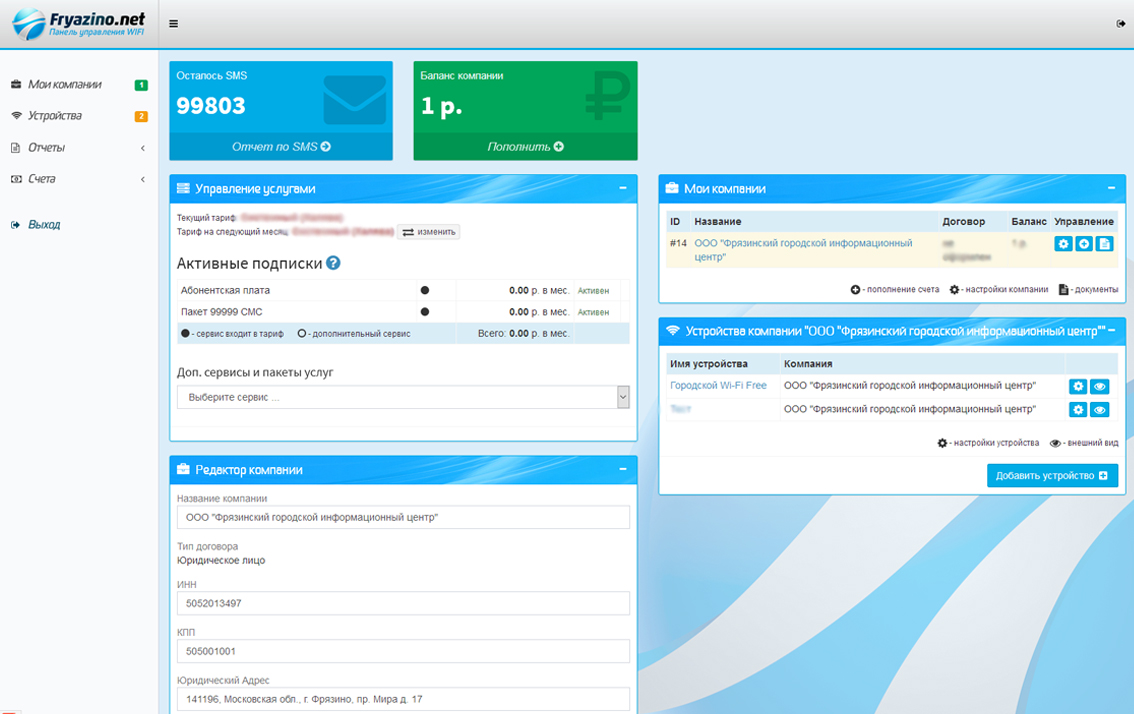The height and width of the screenshot is (714, 1134).
Task: Open documents icon for company #14
Action: click(x=1104, y=244)
